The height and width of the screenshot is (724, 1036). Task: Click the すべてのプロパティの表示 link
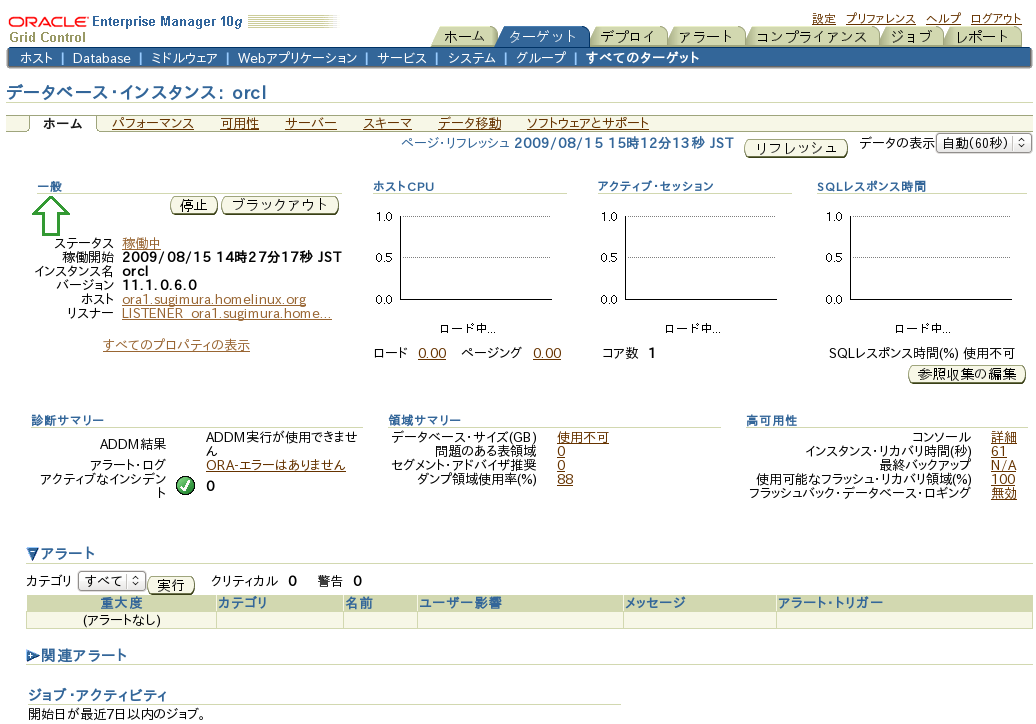176,345
